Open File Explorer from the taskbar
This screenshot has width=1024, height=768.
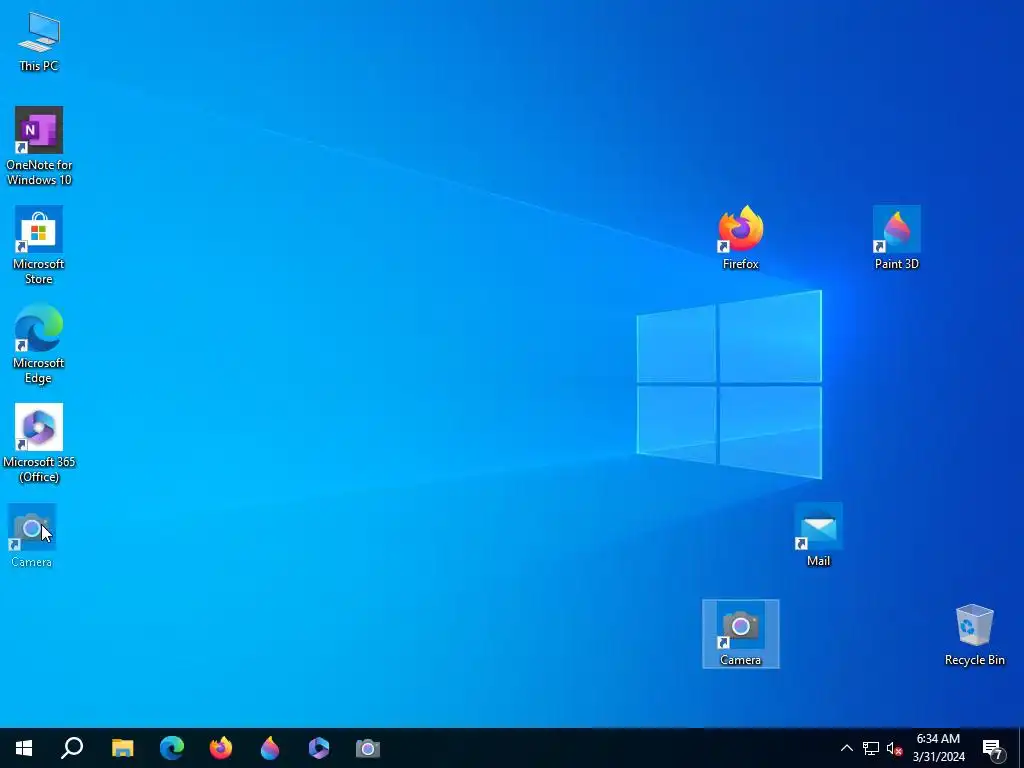(122, 748)
